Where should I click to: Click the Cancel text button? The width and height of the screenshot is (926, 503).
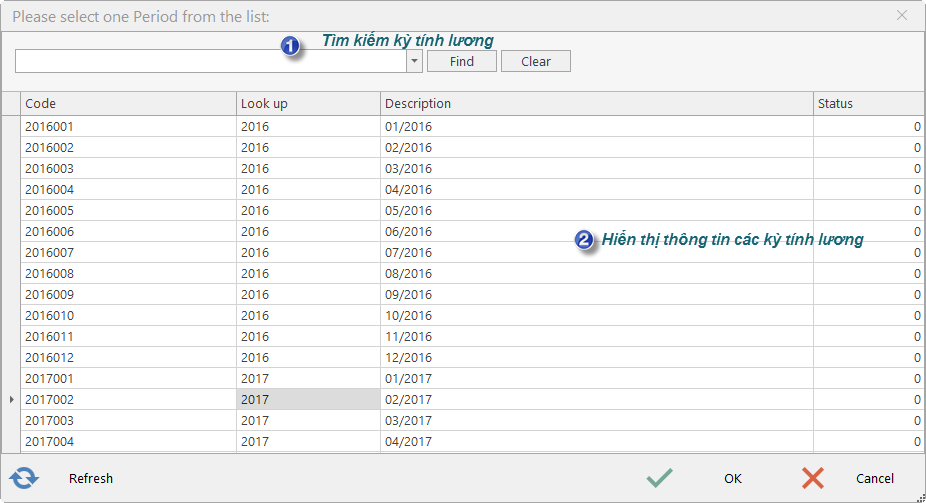click(875, 478)
